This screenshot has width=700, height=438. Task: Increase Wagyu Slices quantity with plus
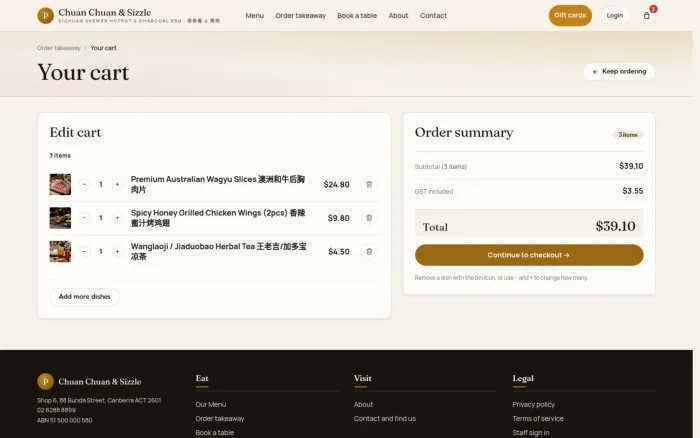point(117,184)
